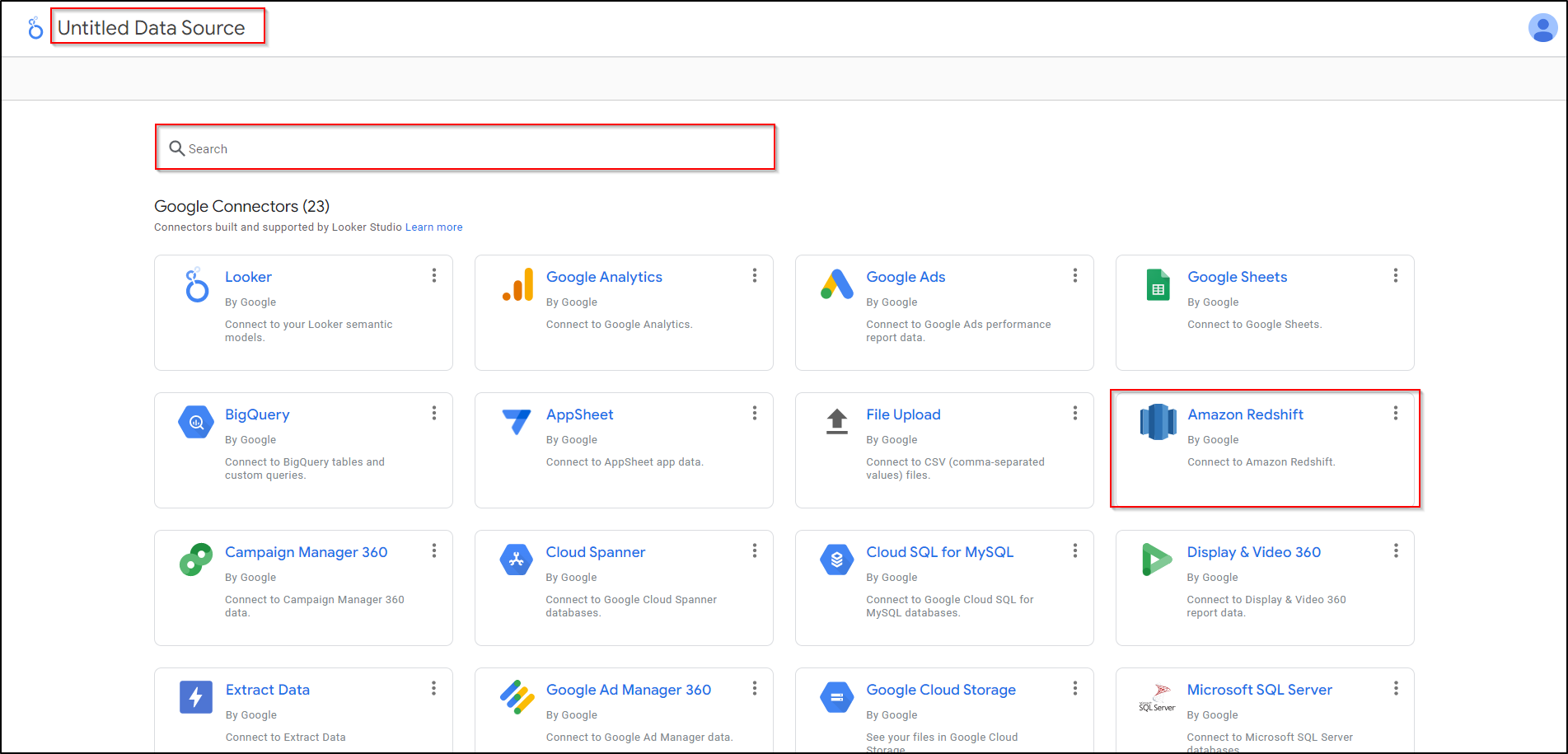Viewport: 1568px width, 754px height.
Task: Click 'Connect to Google Sheets.' description
Action: [x=1254, y=325]
